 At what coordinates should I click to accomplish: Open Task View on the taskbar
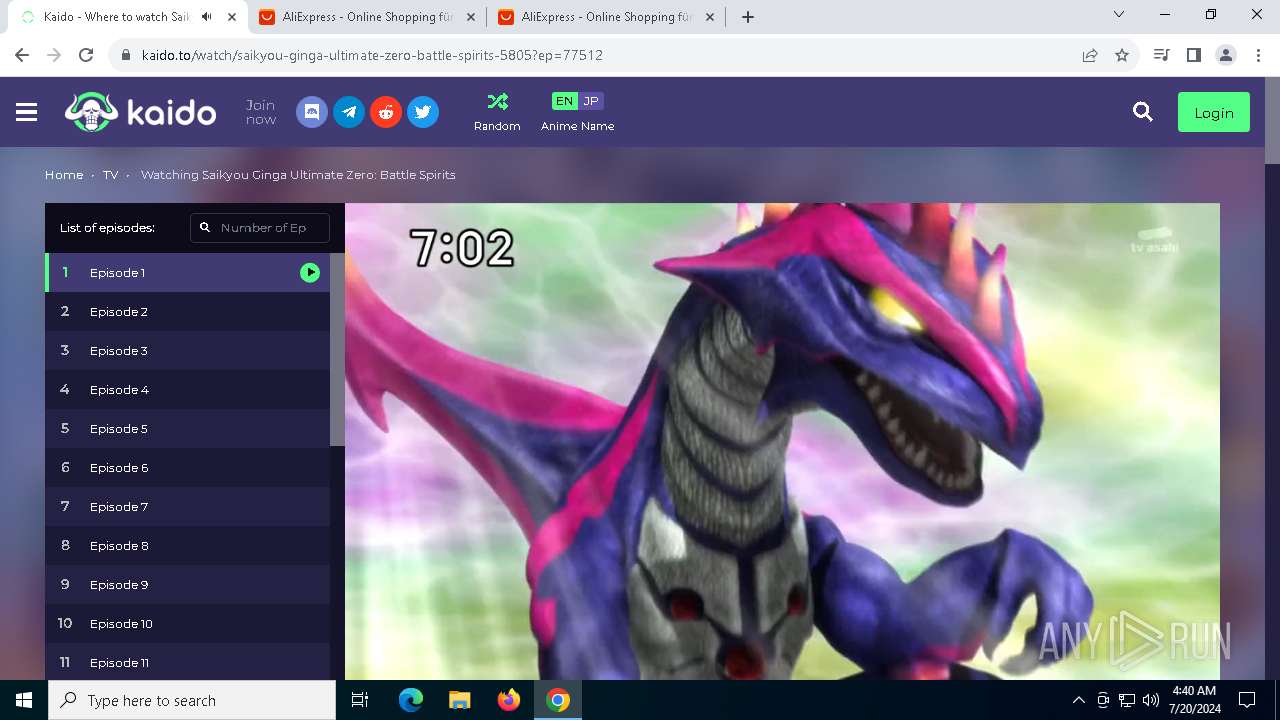pyautogui.click(x=360, y=700)
